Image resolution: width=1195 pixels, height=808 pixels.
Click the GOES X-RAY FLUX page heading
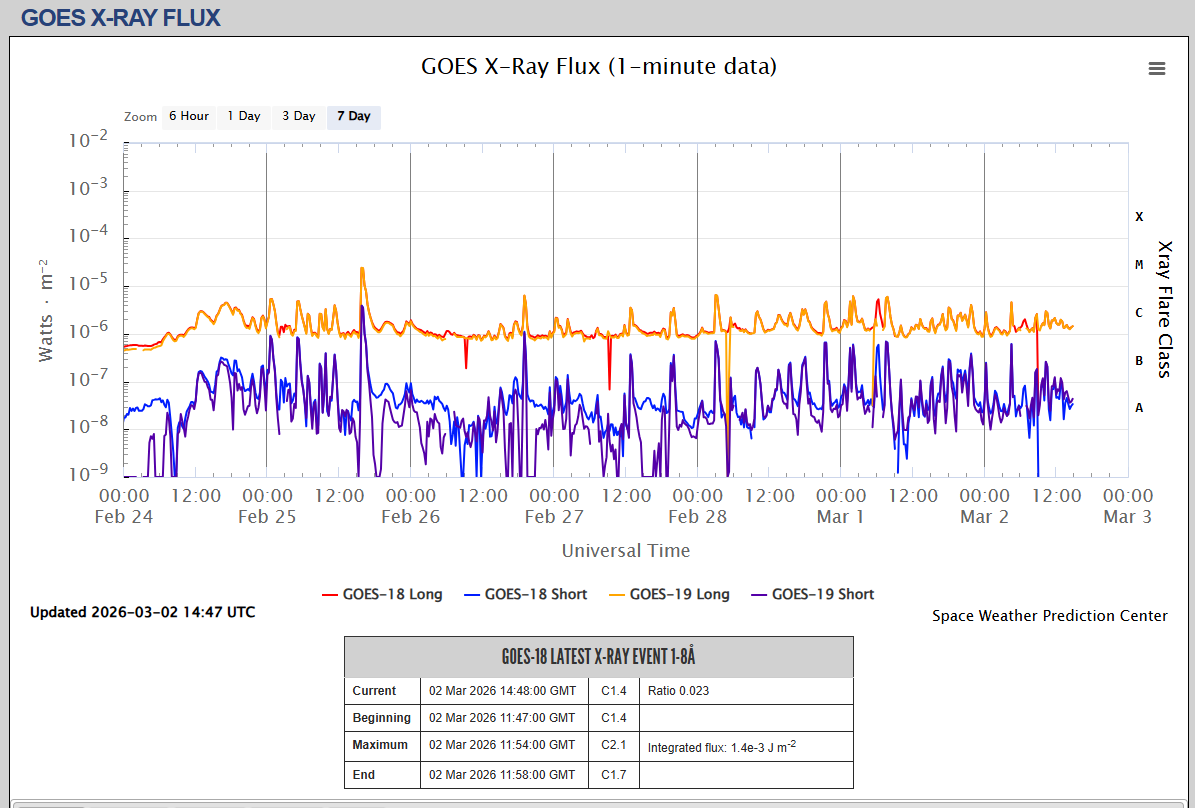pos(120,17)
